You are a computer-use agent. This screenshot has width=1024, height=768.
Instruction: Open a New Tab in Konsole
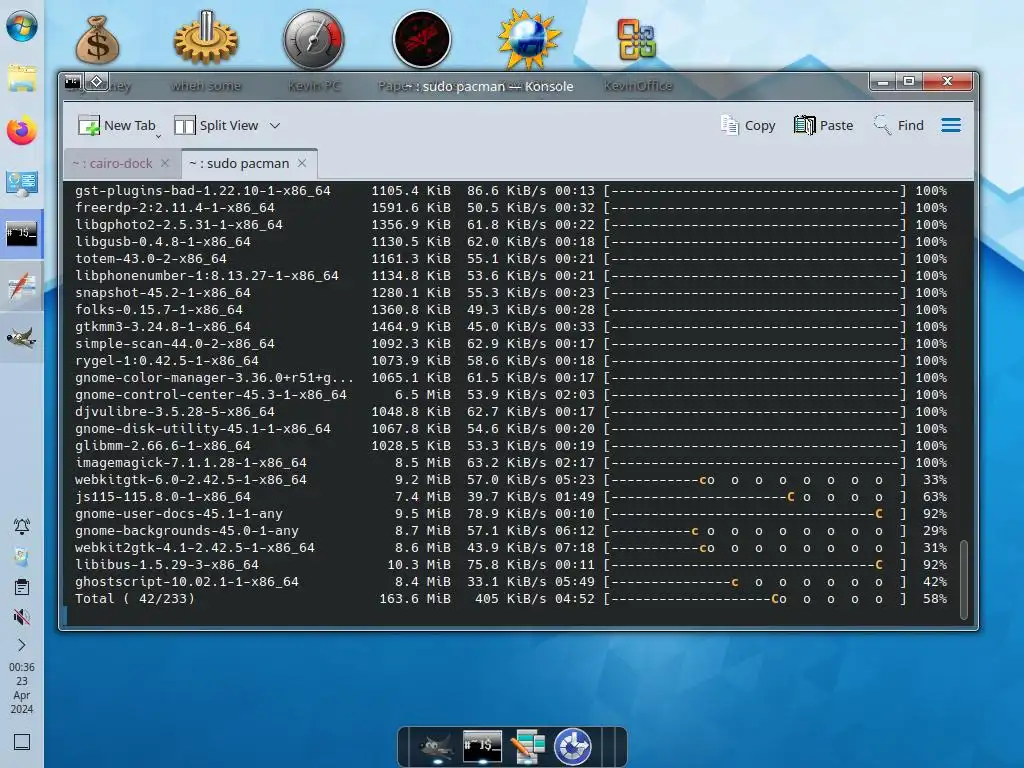tap(116, 125)
